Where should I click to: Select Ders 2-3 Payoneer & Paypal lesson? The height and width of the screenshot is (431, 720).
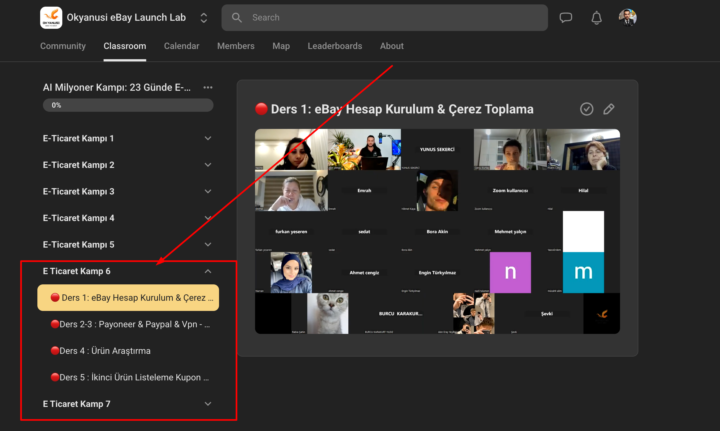pyautogui.click(x=130, y=324)
